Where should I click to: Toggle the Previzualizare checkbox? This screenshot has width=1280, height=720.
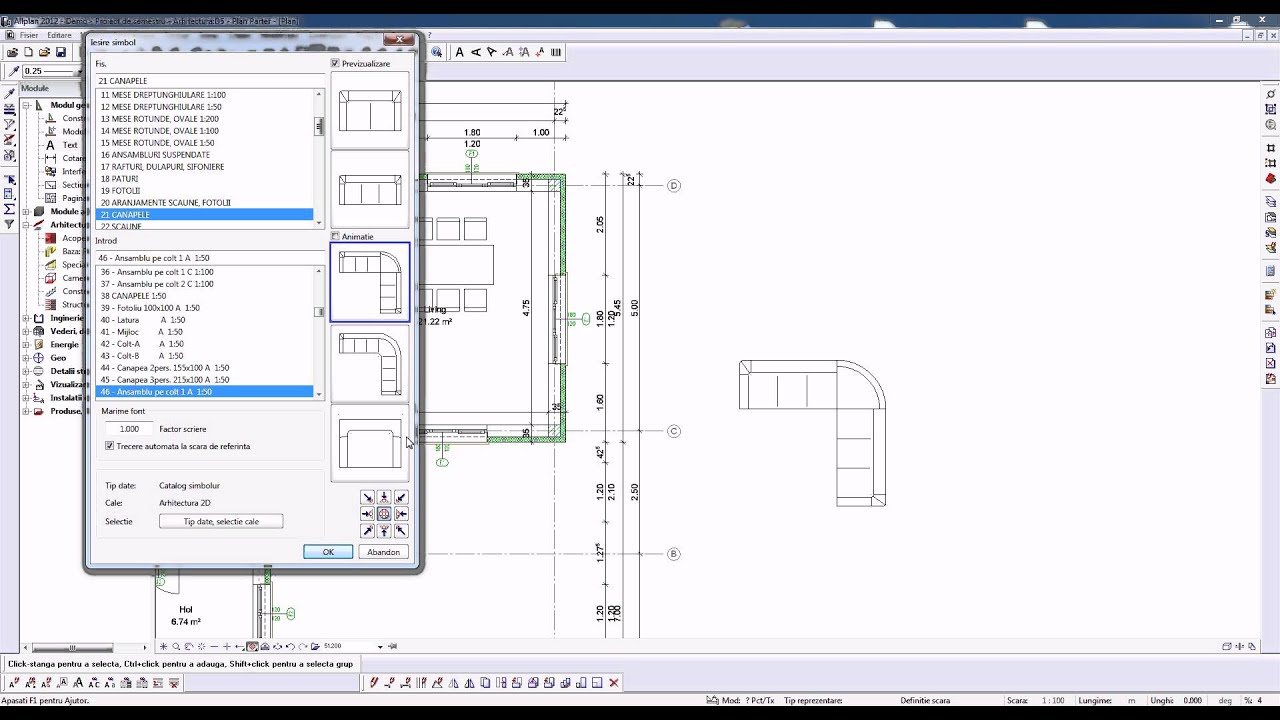336,63
